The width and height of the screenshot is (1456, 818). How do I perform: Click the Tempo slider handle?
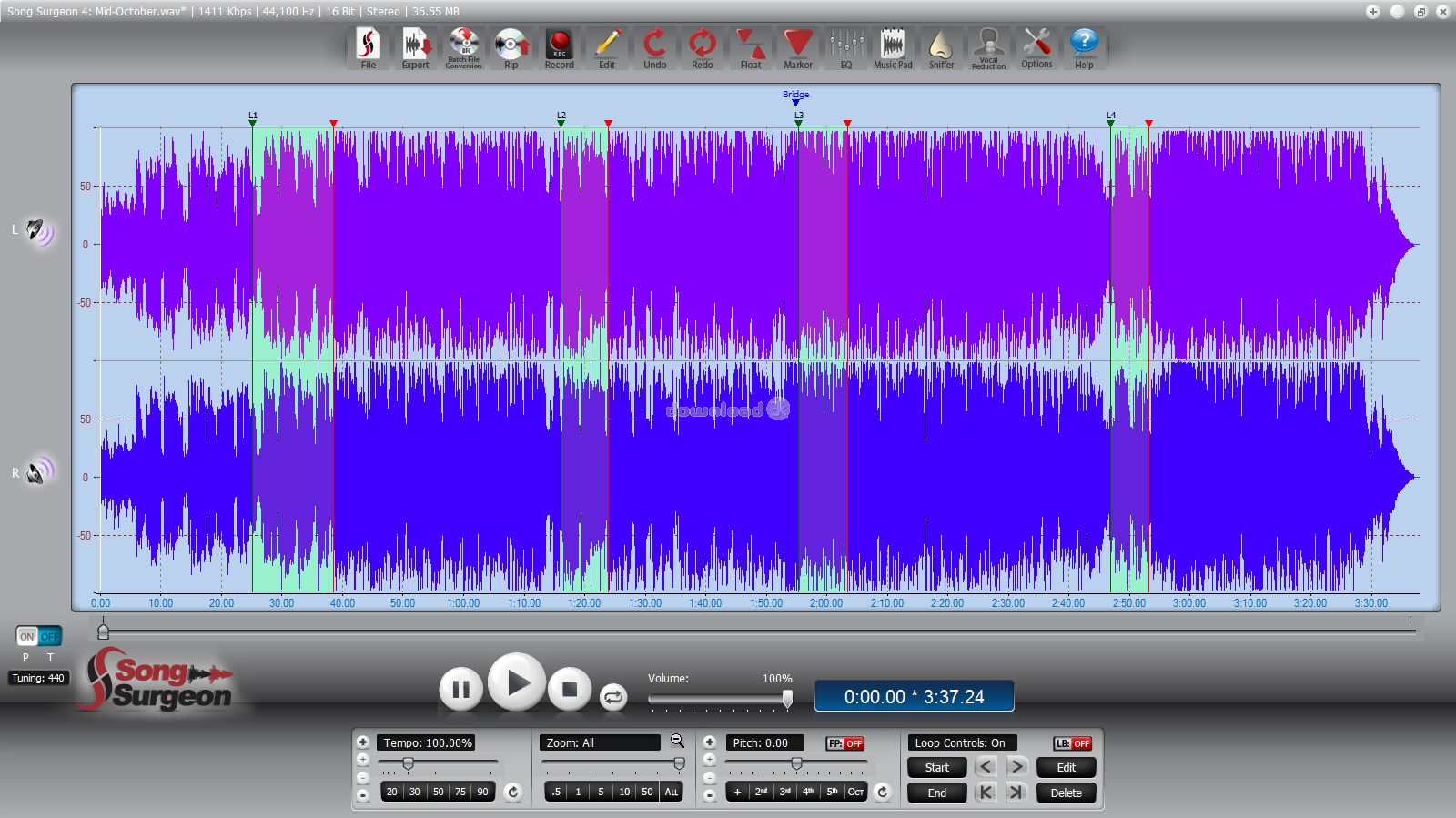point(408,763)
